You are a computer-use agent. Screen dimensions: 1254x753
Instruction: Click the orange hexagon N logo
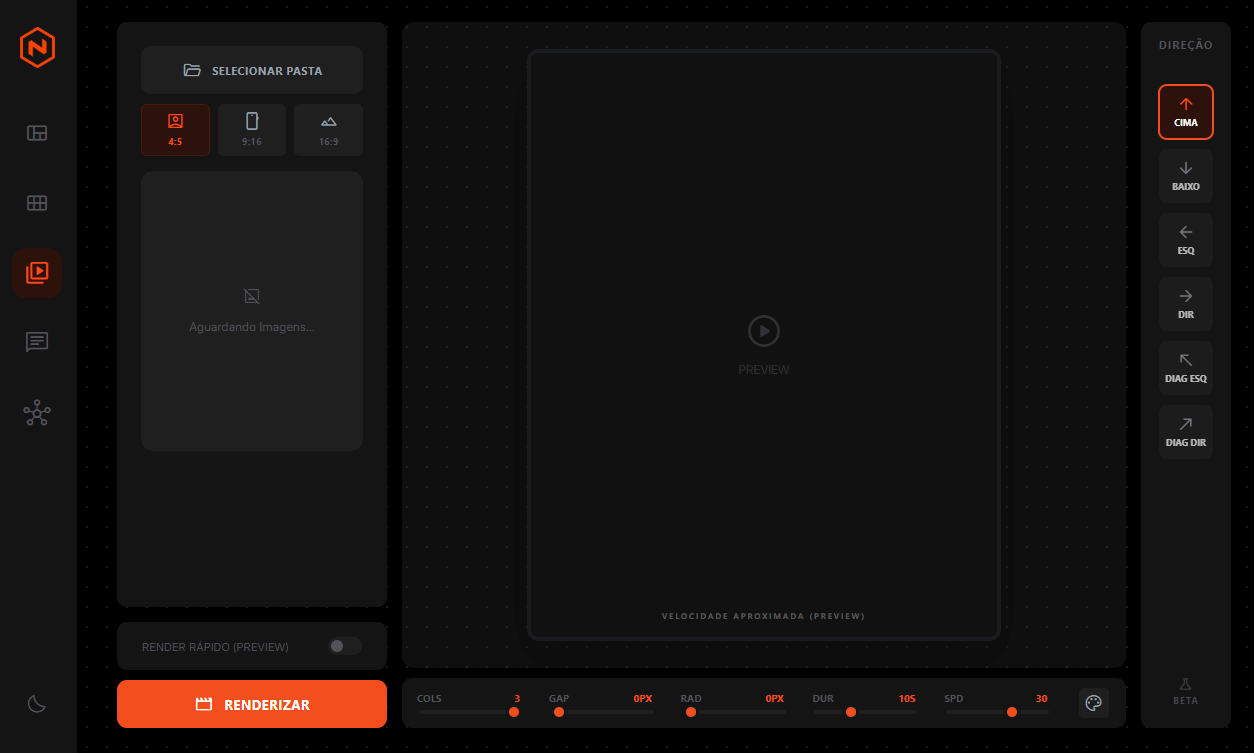pos(37,47)
